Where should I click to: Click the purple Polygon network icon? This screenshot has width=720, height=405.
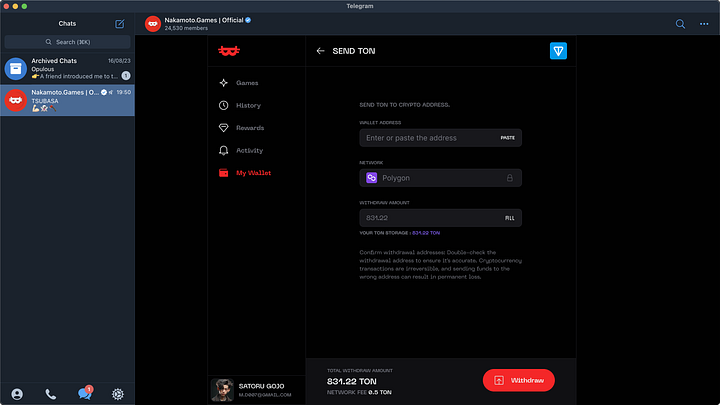371,178
